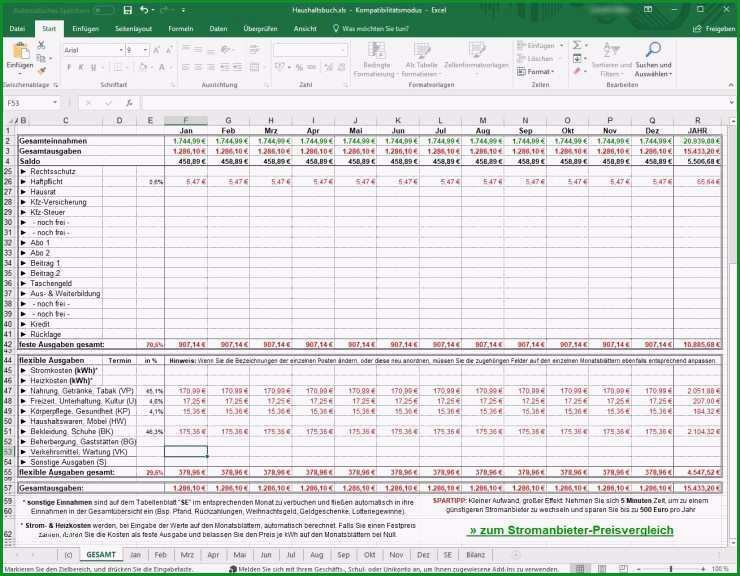Switch to the Seitenlayout ribbon tab

coord(134,29)
